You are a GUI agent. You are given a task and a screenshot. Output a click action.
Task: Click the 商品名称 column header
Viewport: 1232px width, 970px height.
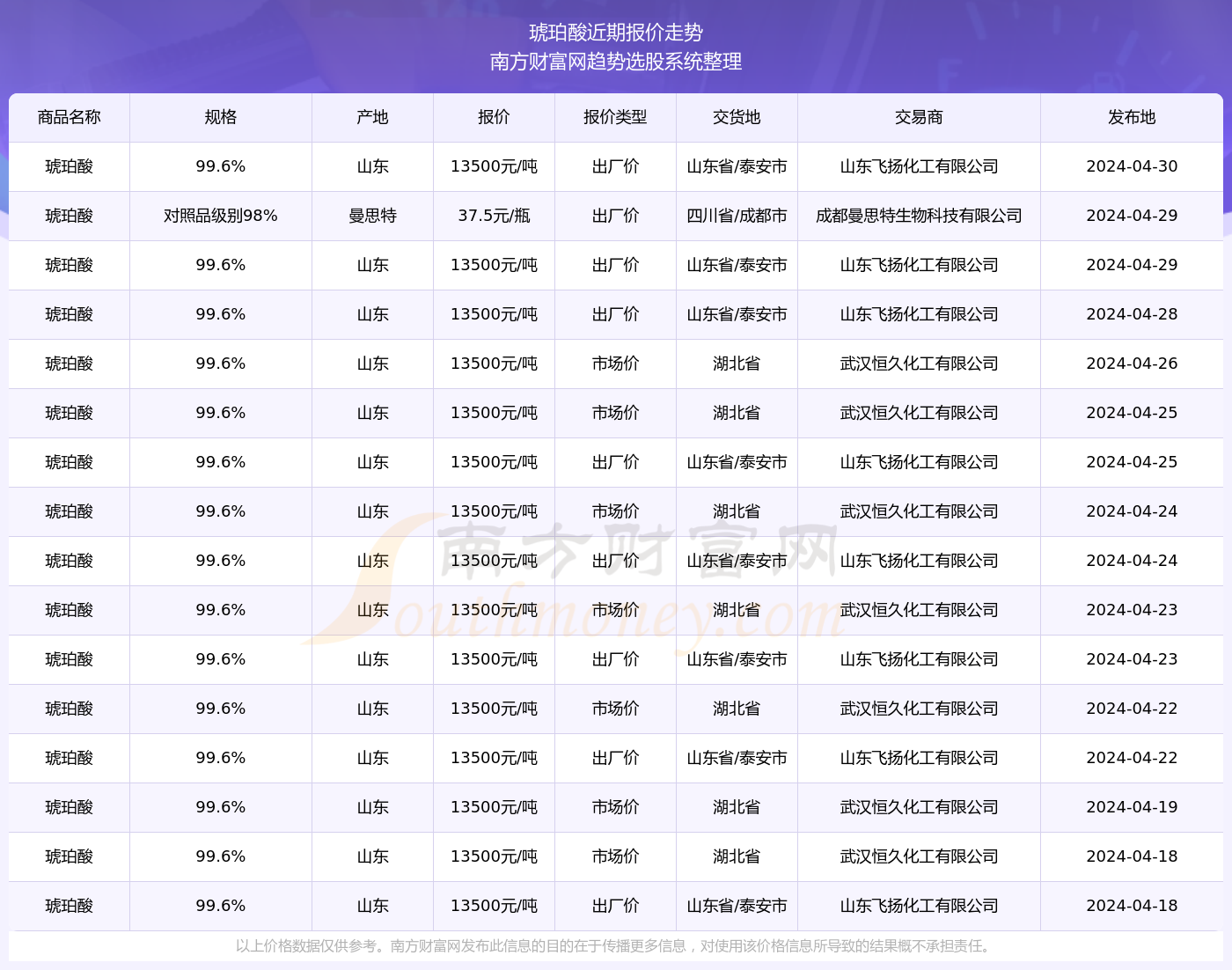click(70, 117)
